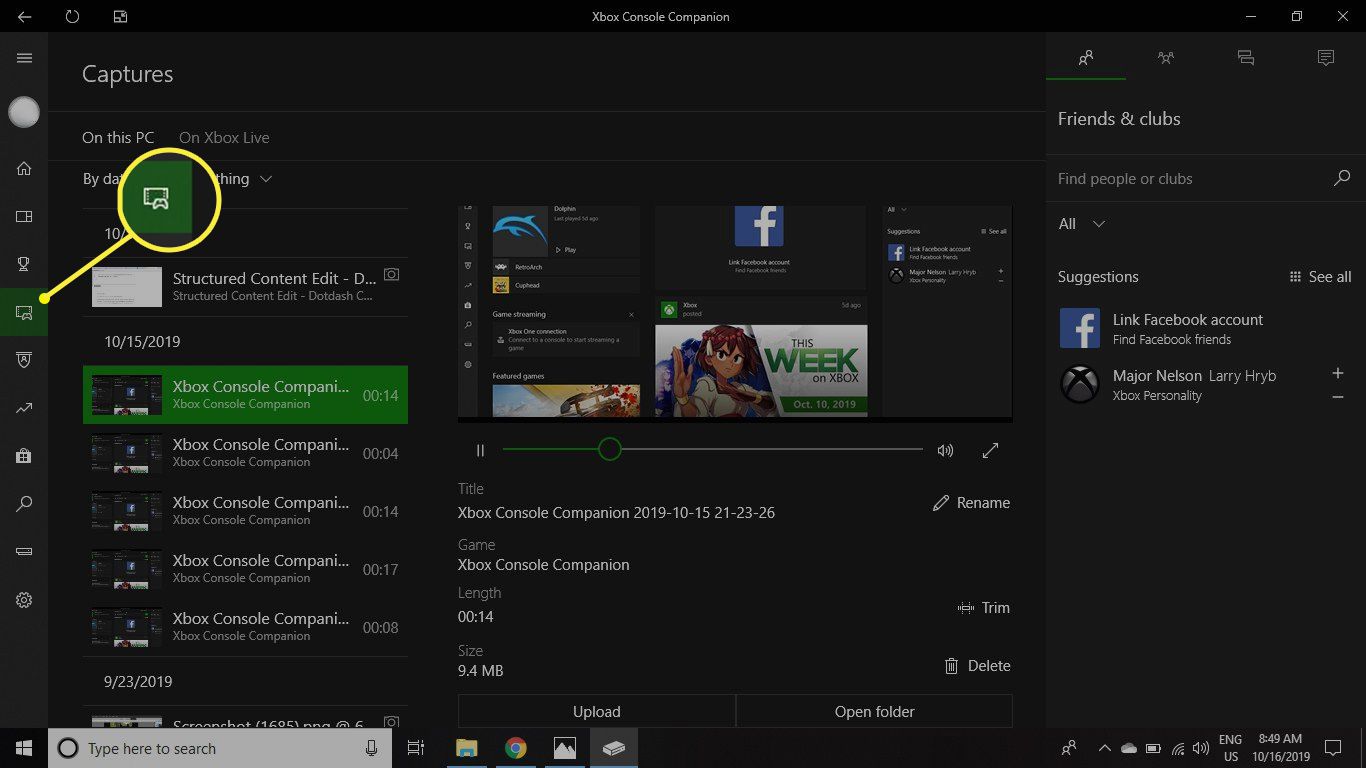Image resolution: width=1366 pixels, height=768 pixels.
Task: Open My games in the sidebar
Action: click(24, 216)
